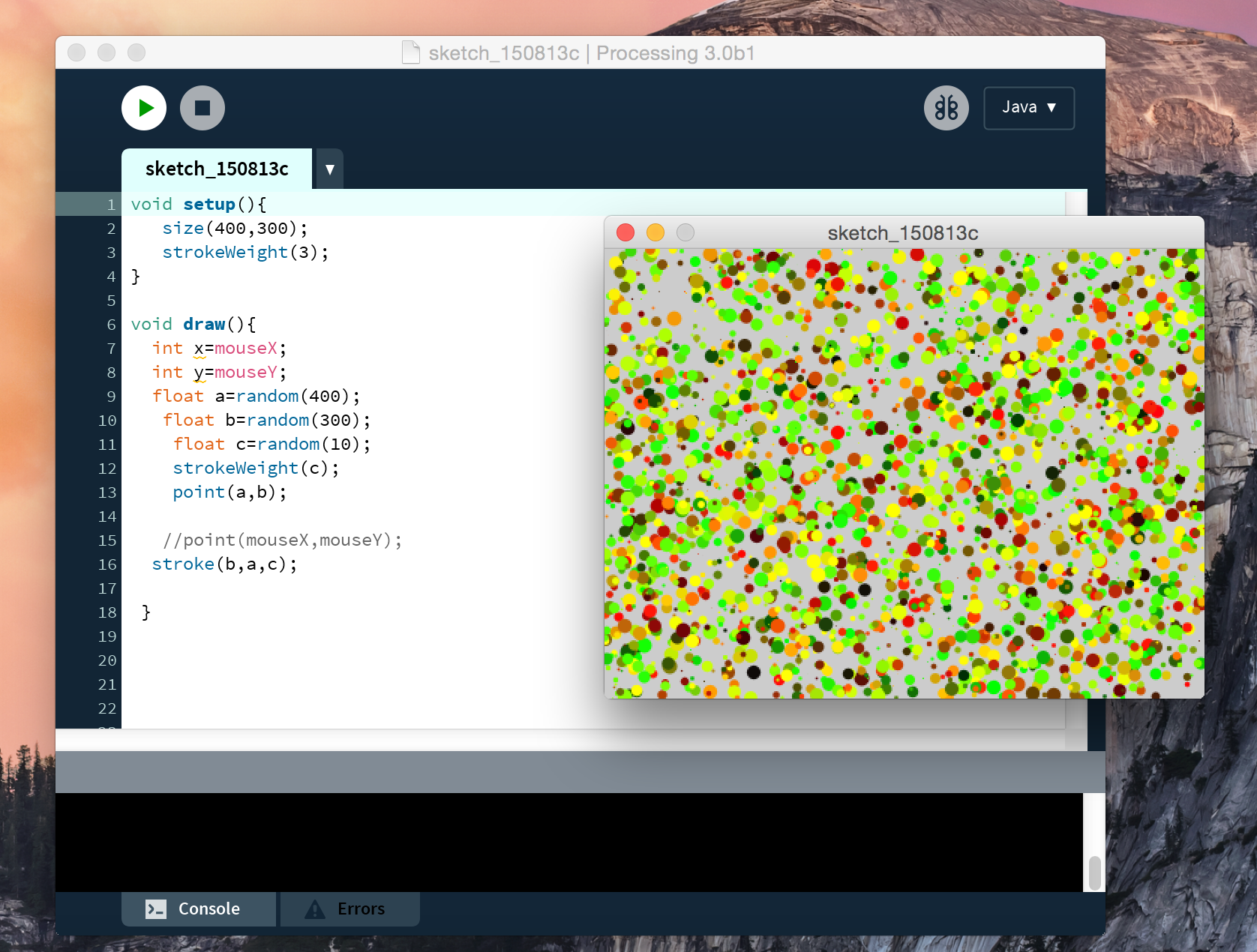Run the sketch with the Play button

tap(144, 108)
